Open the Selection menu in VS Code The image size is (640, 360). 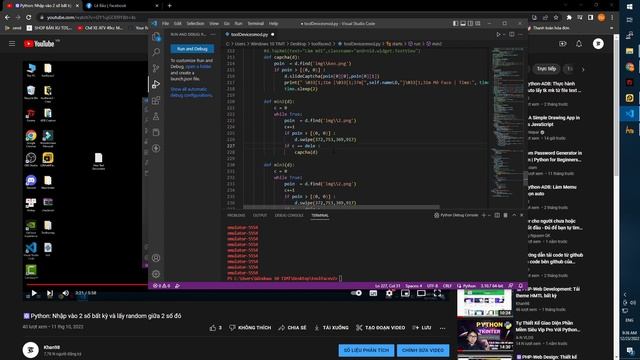196,24
